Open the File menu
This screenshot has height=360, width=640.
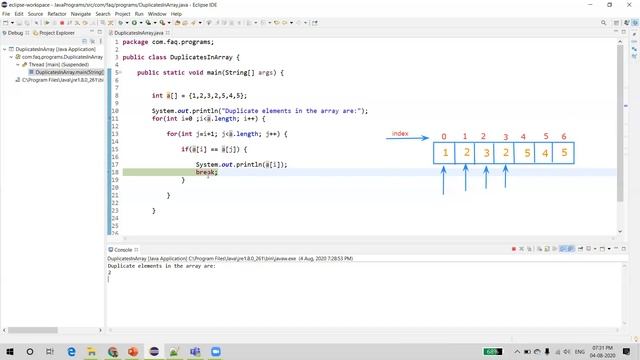pos(6,14)
